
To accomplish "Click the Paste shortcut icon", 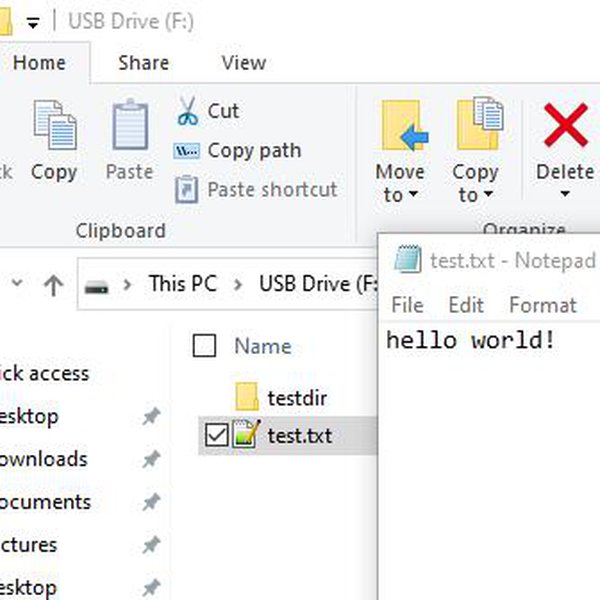I will [x=187, y=189].
